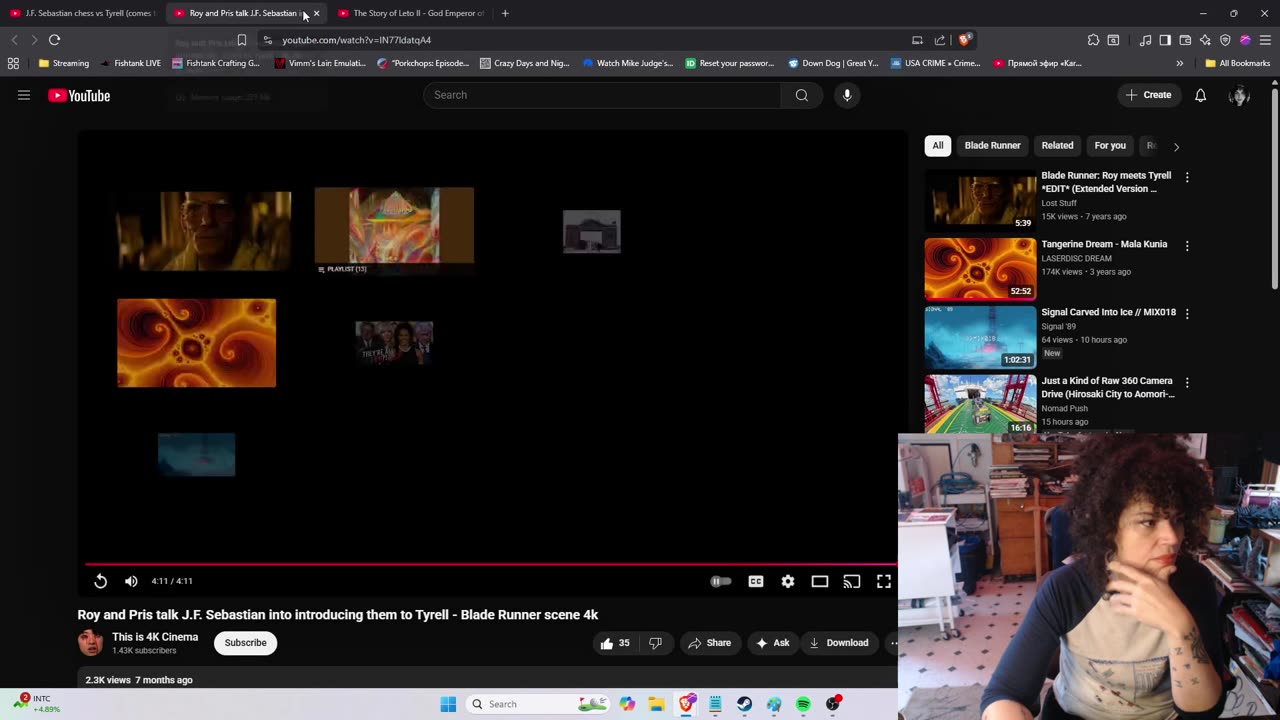The height and width of the screenshot is (720, 1280).
Task: Open options for Blade Runner: Roy meets Tyrell
Action: [x=1187, y=177]
